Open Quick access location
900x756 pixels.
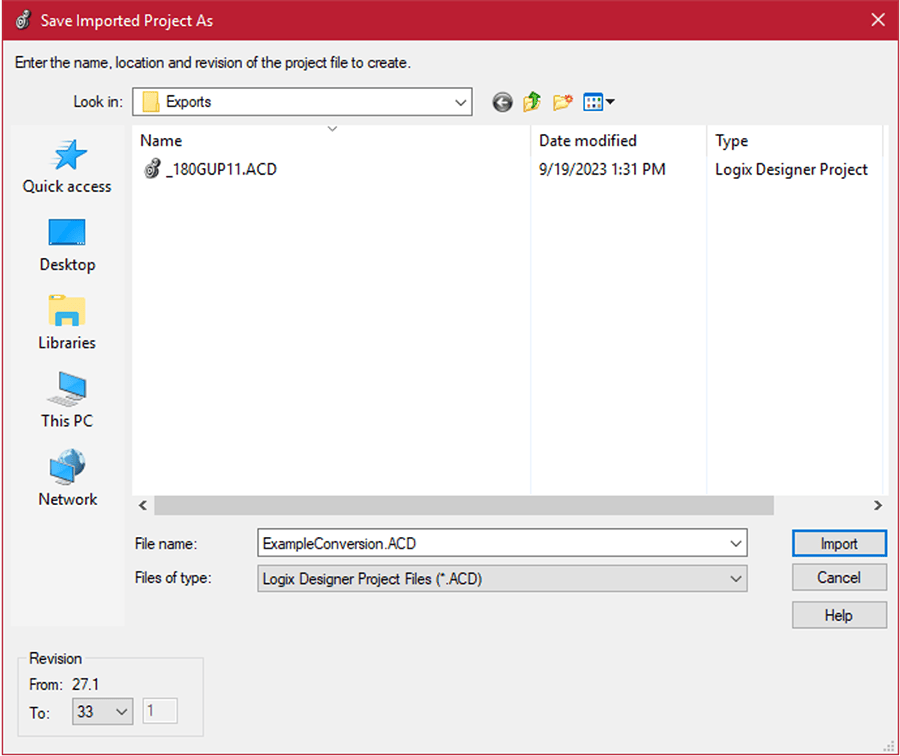pyautogui.click(x=67, y=166)
